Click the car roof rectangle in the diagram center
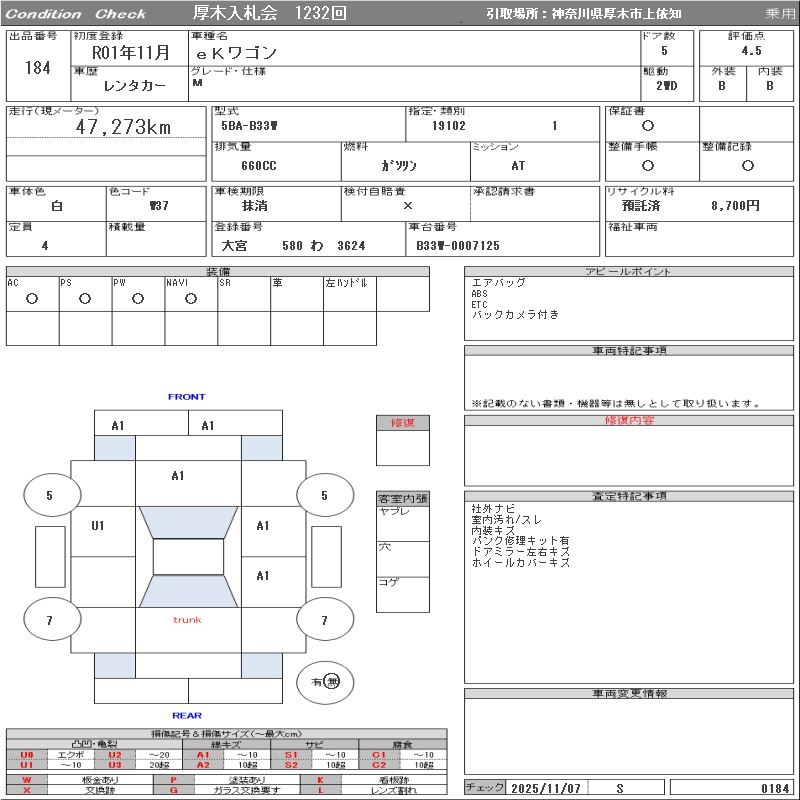 [188, 557]
